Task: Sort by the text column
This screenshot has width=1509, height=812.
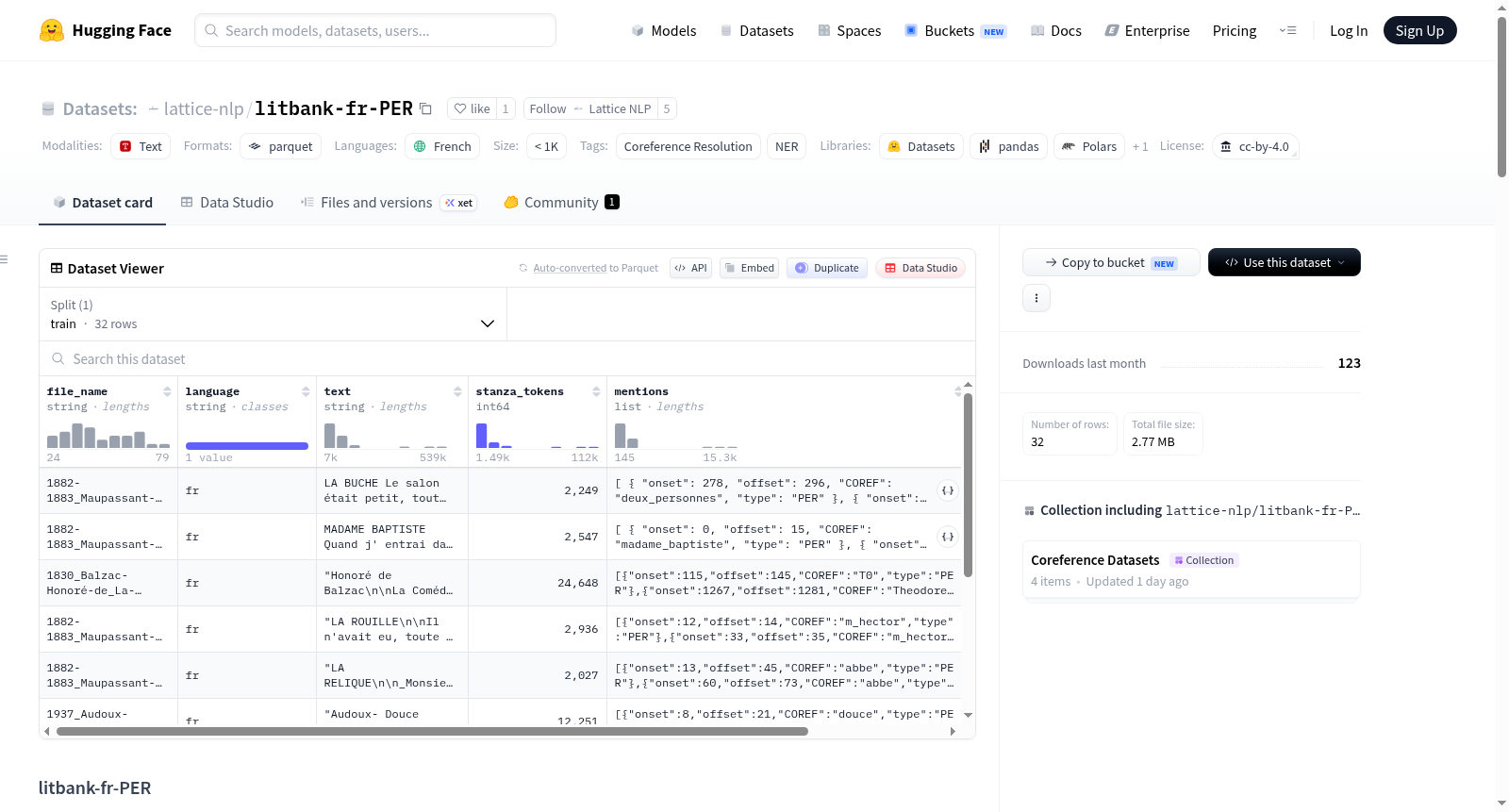Action: click(x=457, y=391)
